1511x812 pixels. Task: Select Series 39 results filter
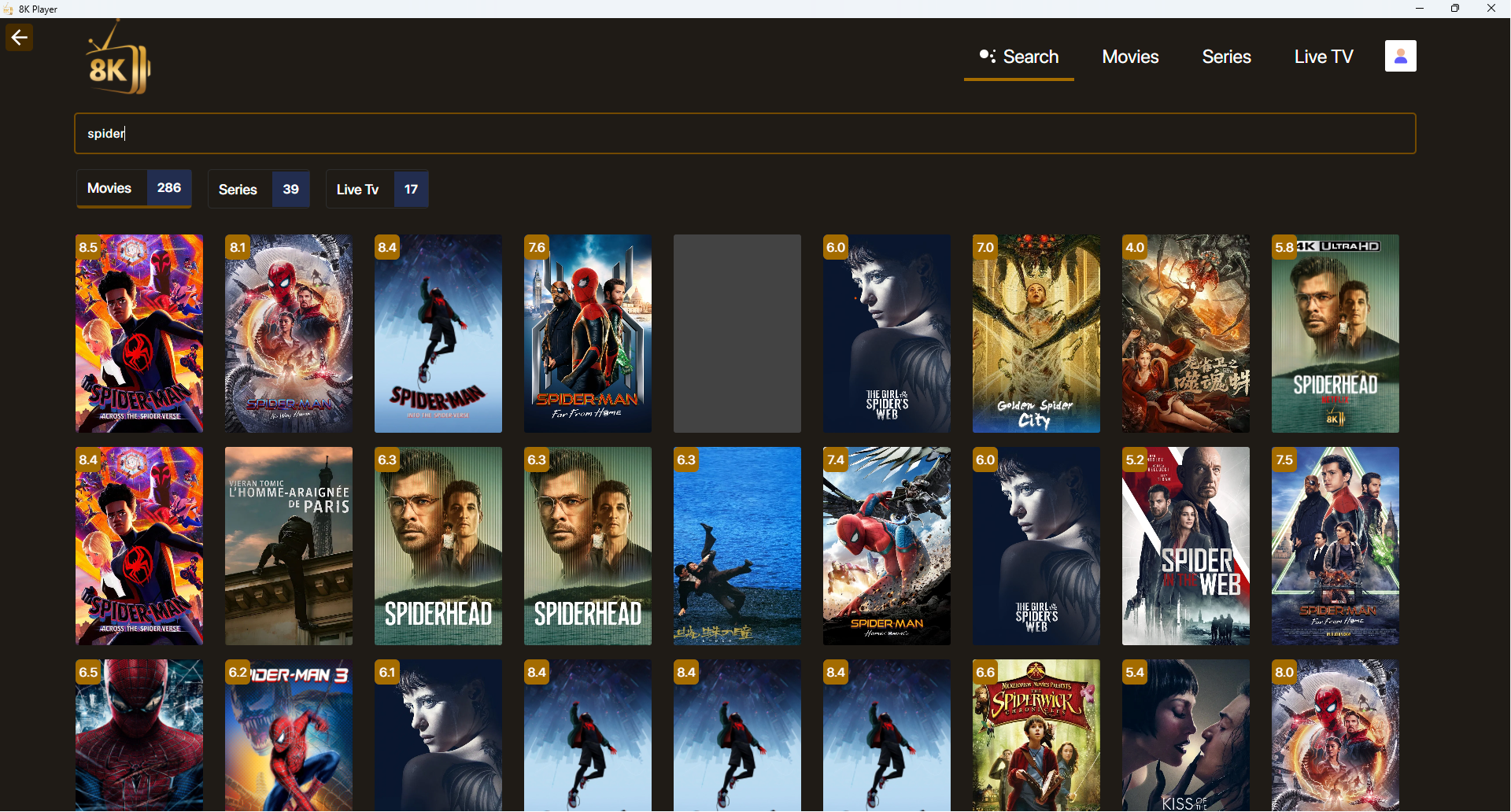(259, 190)
